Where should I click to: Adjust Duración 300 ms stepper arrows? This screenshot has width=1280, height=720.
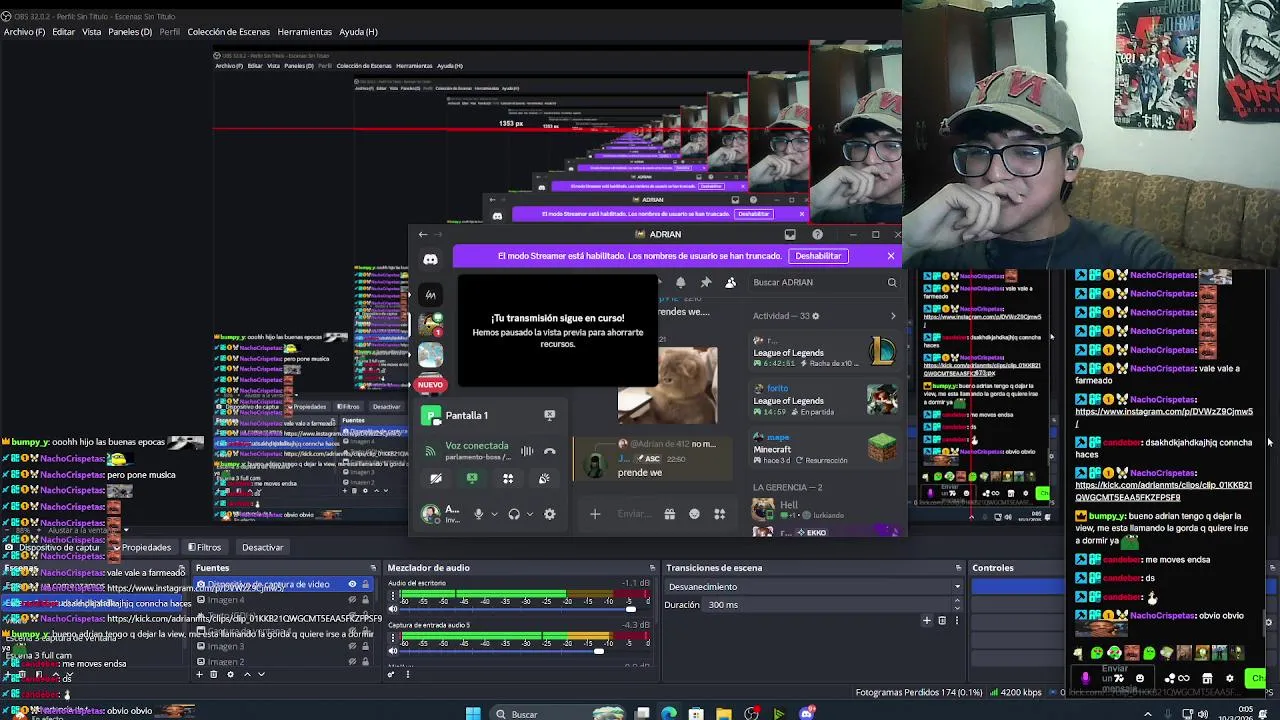click(x=957, y=605)
